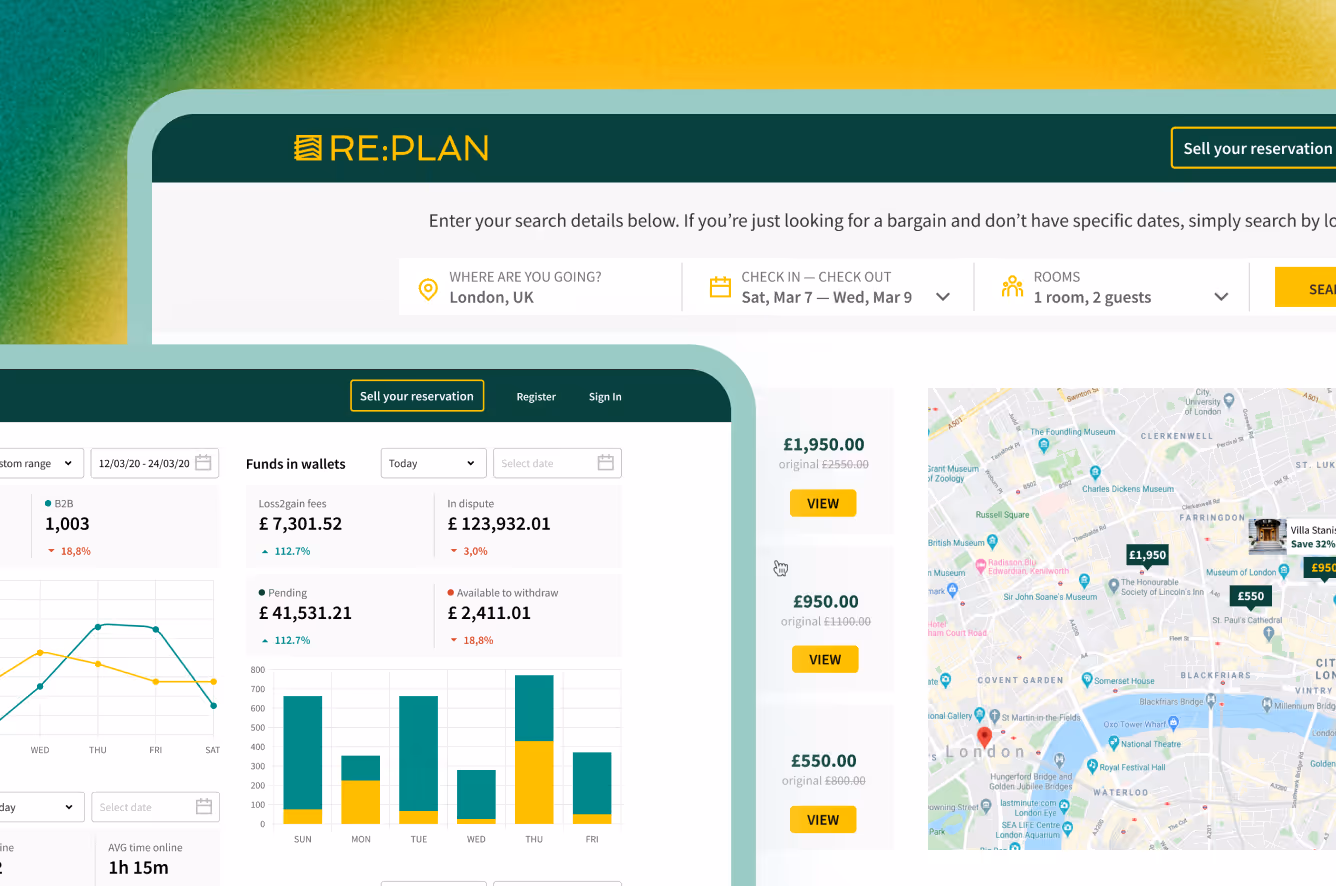Click the 1h 15m AVG time online value
Image resolution: width=1336 pixels, height=886 pixels.
(138, 867)
